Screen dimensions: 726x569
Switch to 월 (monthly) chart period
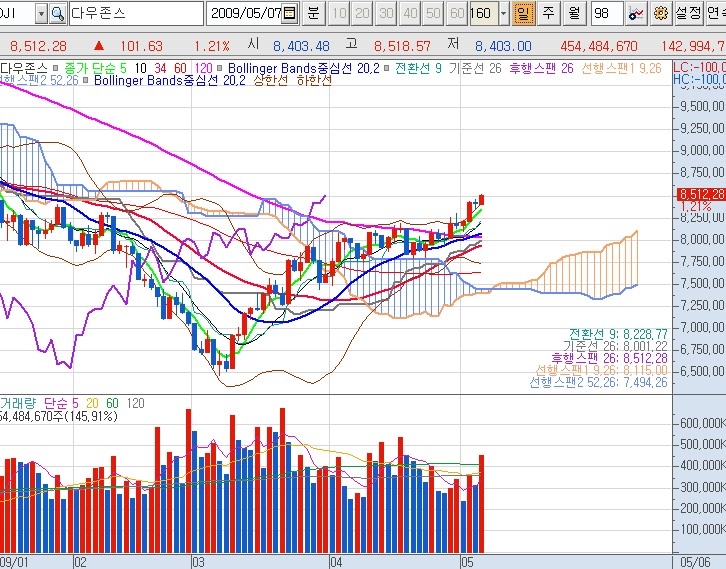point(573,14)
